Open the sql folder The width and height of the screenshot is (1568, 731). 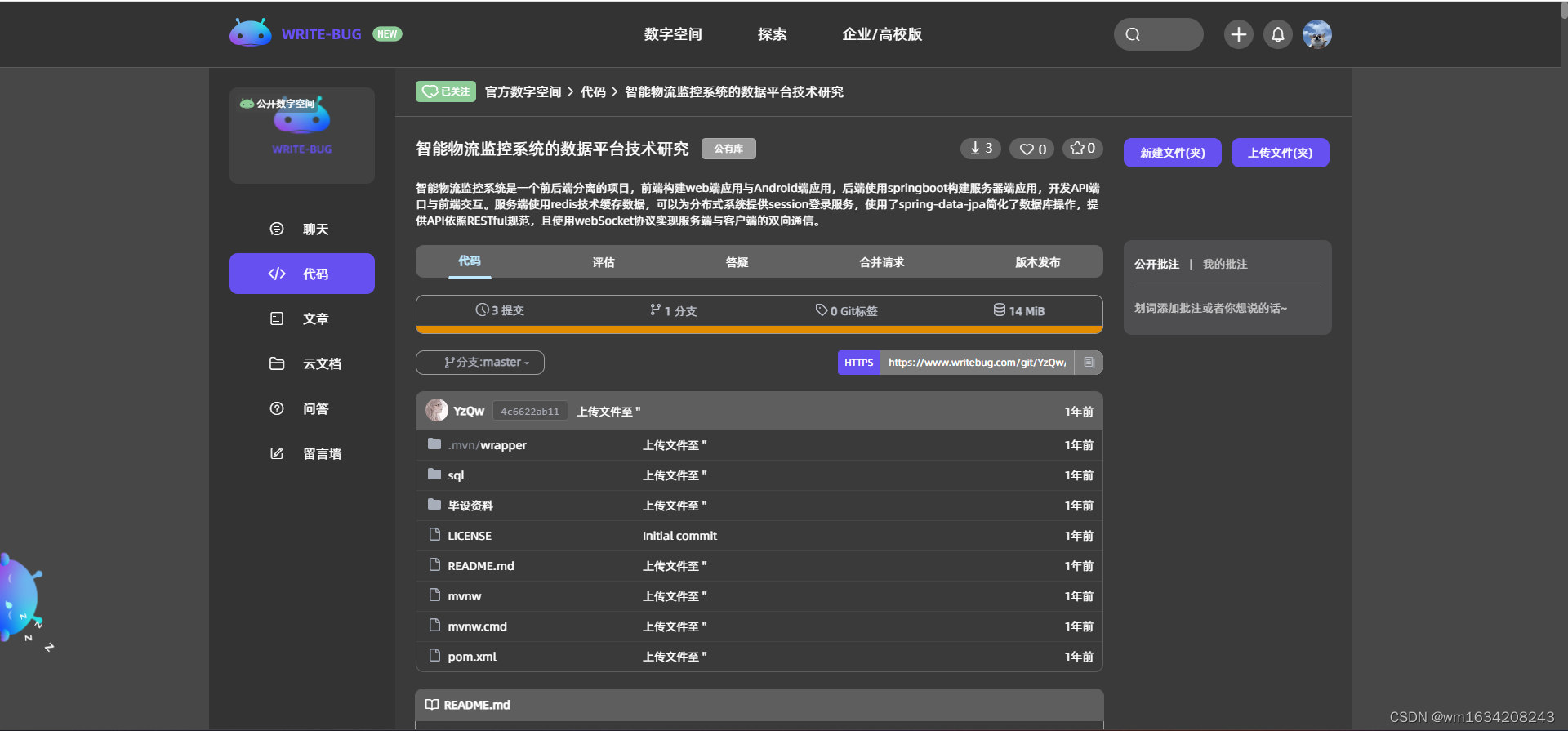point(456,475)
